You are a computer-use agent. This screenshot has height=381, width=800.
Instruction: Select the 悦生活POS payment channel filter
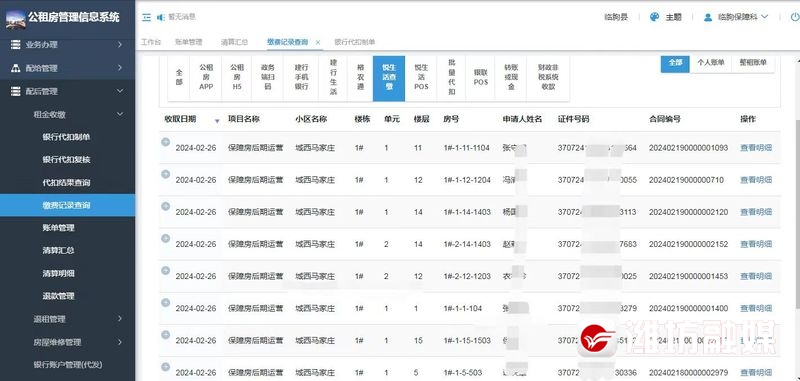pos(421,78)
